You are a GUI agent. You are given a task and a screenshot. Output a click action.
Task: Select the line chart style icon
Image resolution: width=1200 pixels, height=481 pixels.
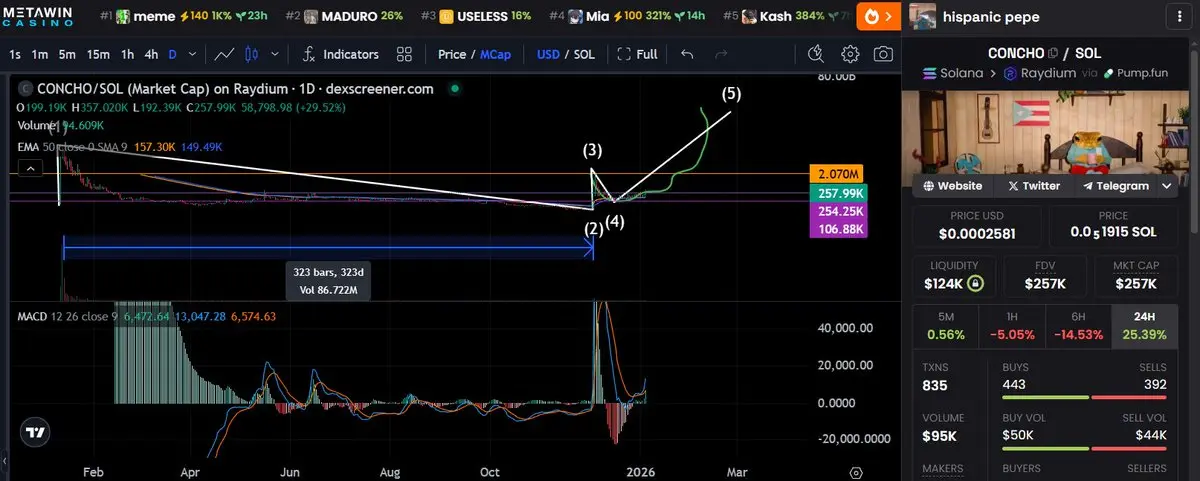[225, 54]
